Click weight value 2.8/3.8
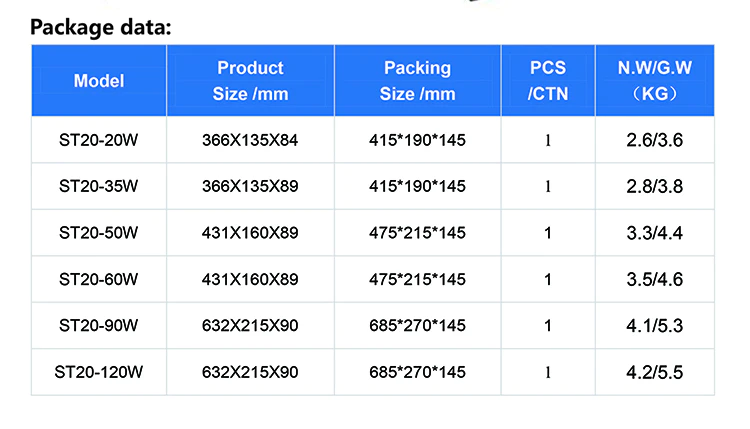Screen dimensions: 750x429 point(654,186)
